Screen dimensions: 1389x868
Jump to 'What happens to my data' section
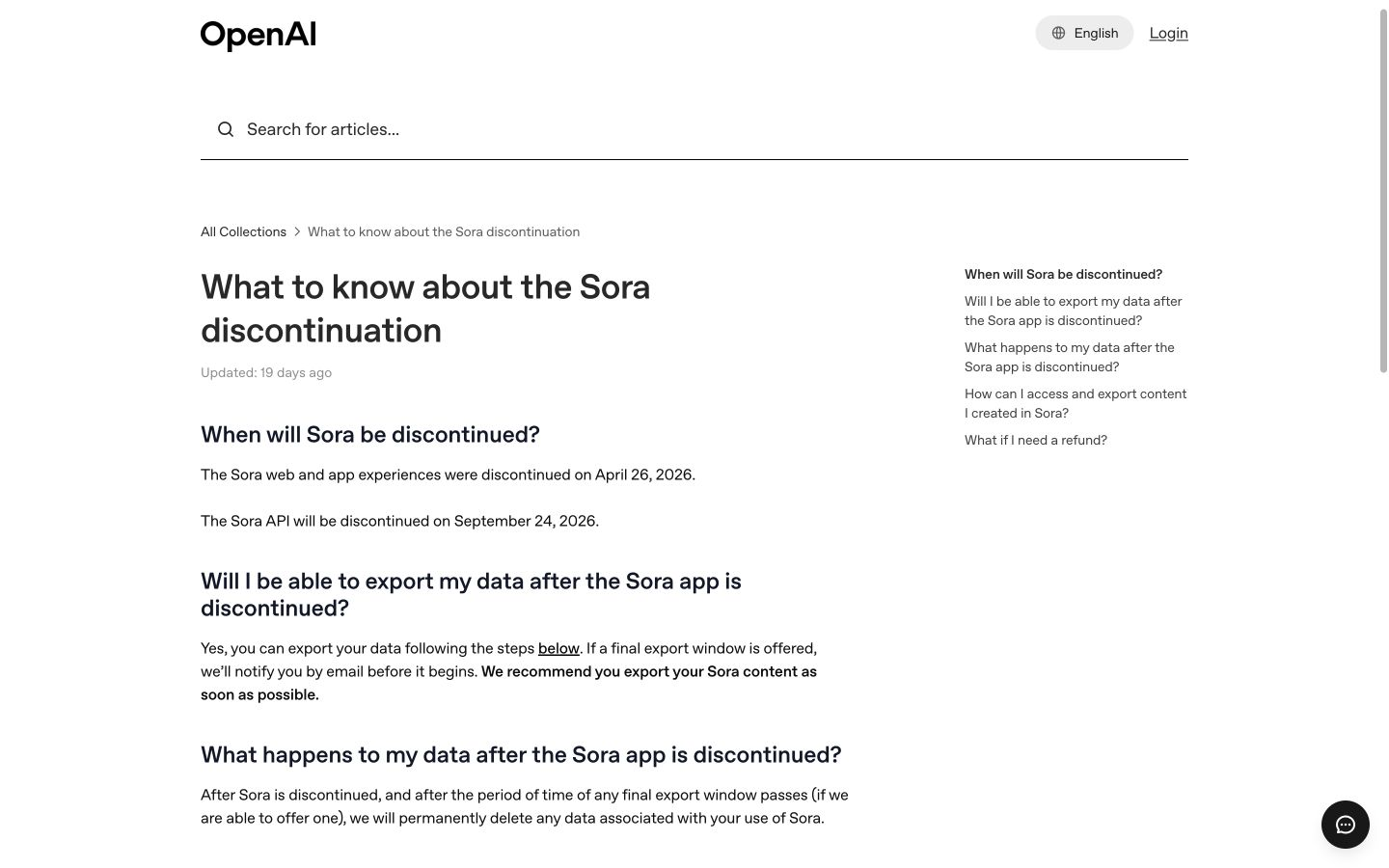1069,357
